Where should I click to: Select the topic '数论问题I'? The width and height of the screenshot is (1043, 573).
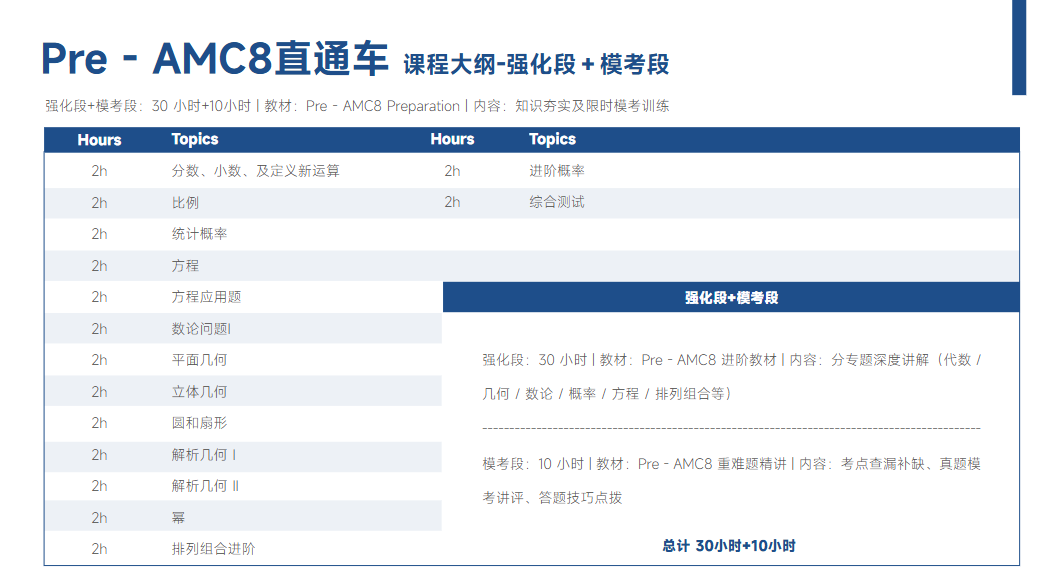tap(201, 329)
